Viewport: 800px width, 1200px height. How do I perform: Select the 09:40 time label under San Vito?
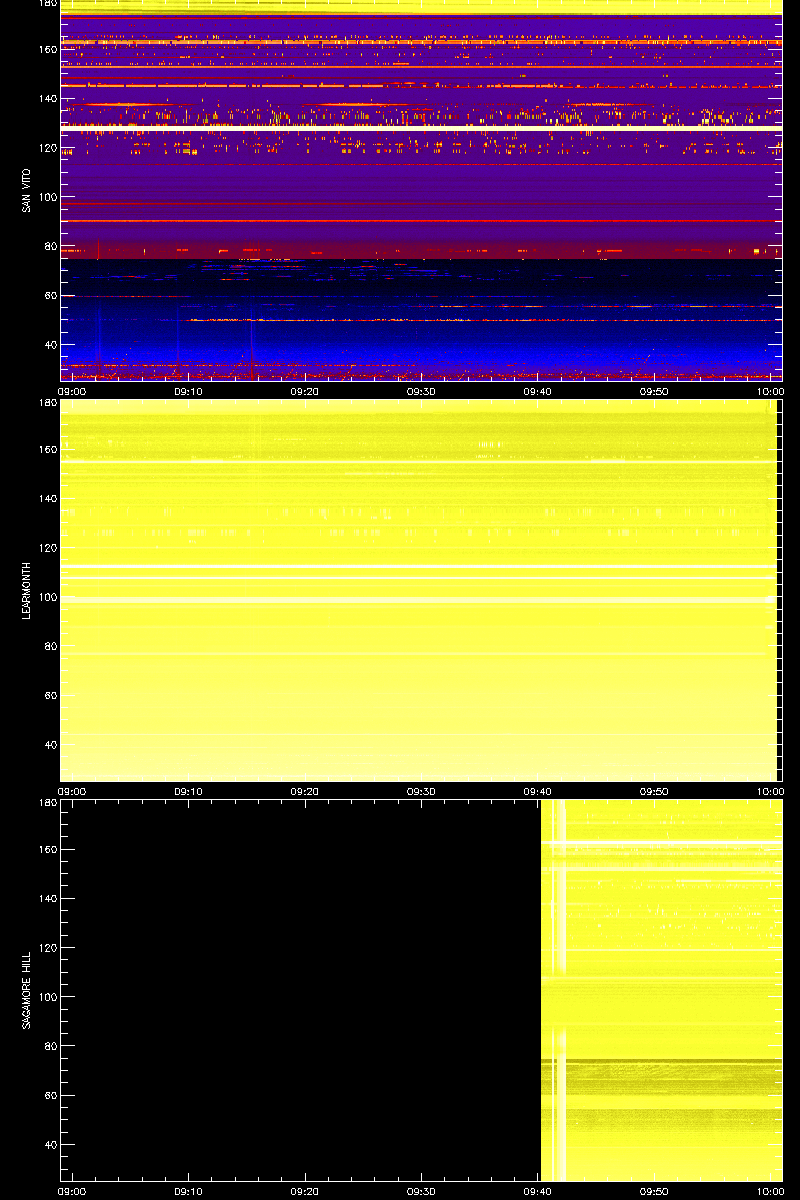[x=538, y=392]
